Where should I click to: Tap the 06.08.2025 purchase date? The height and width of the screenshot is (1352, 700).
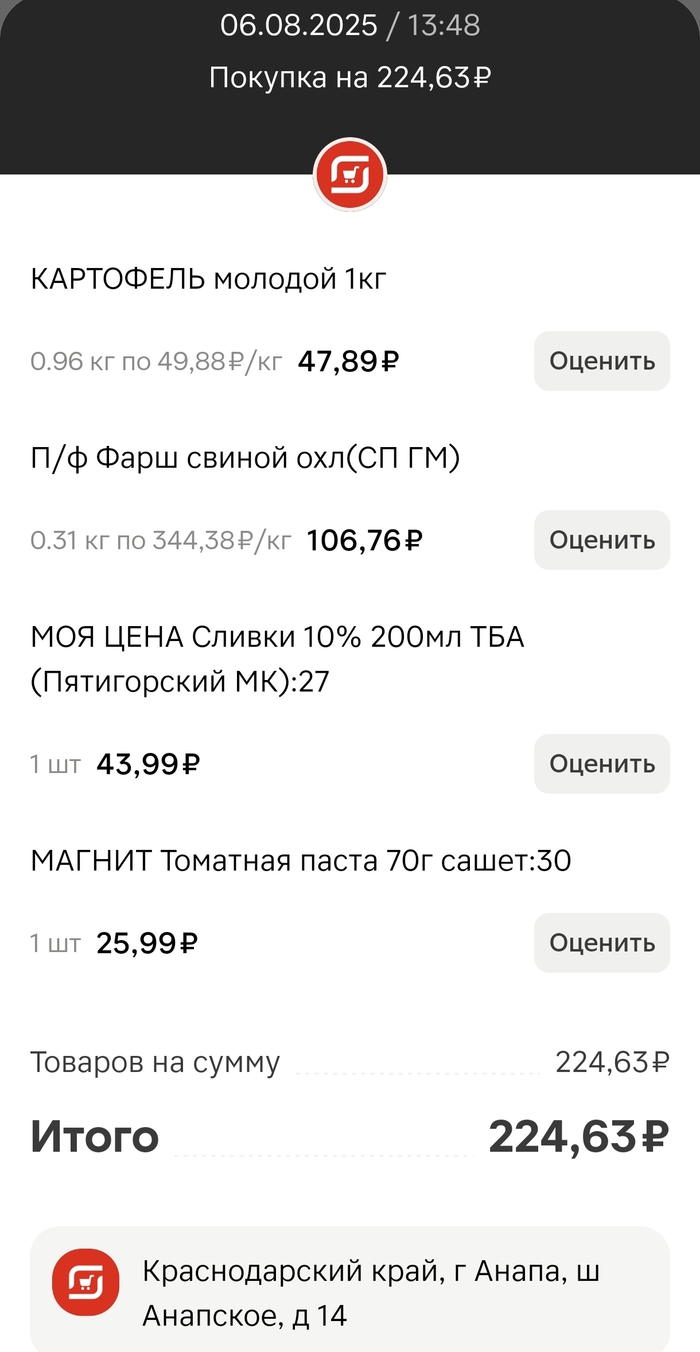(x=298, y=25)
